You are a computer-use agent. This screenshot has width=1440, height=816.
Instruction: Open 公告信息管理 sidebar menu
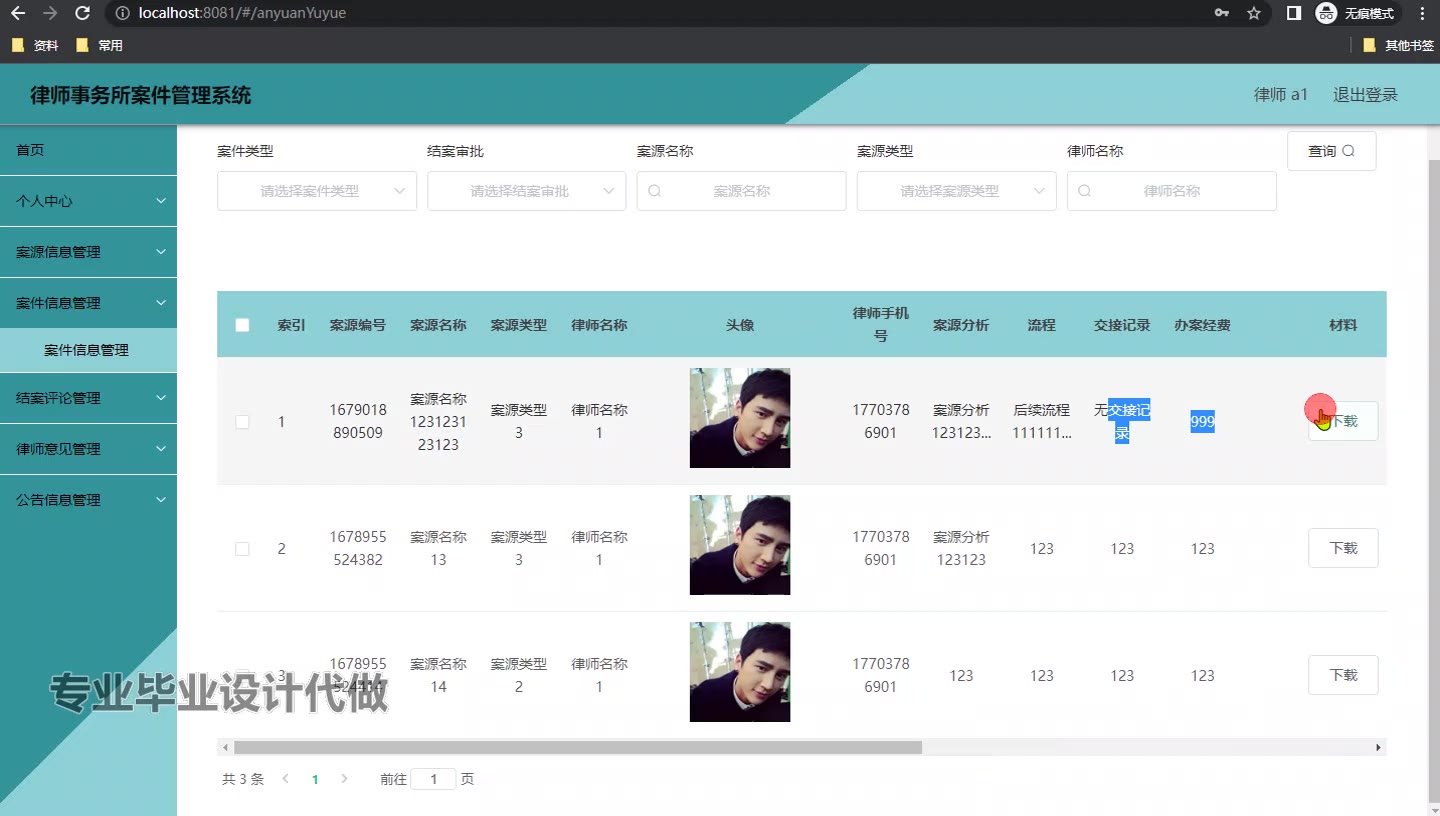88,500
